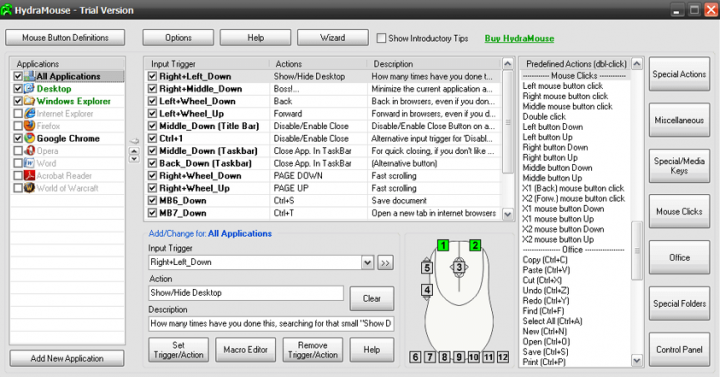720x377 pixels.
Task: Click the Windows Explorer folder icon
Action: [x=29, y=101]
